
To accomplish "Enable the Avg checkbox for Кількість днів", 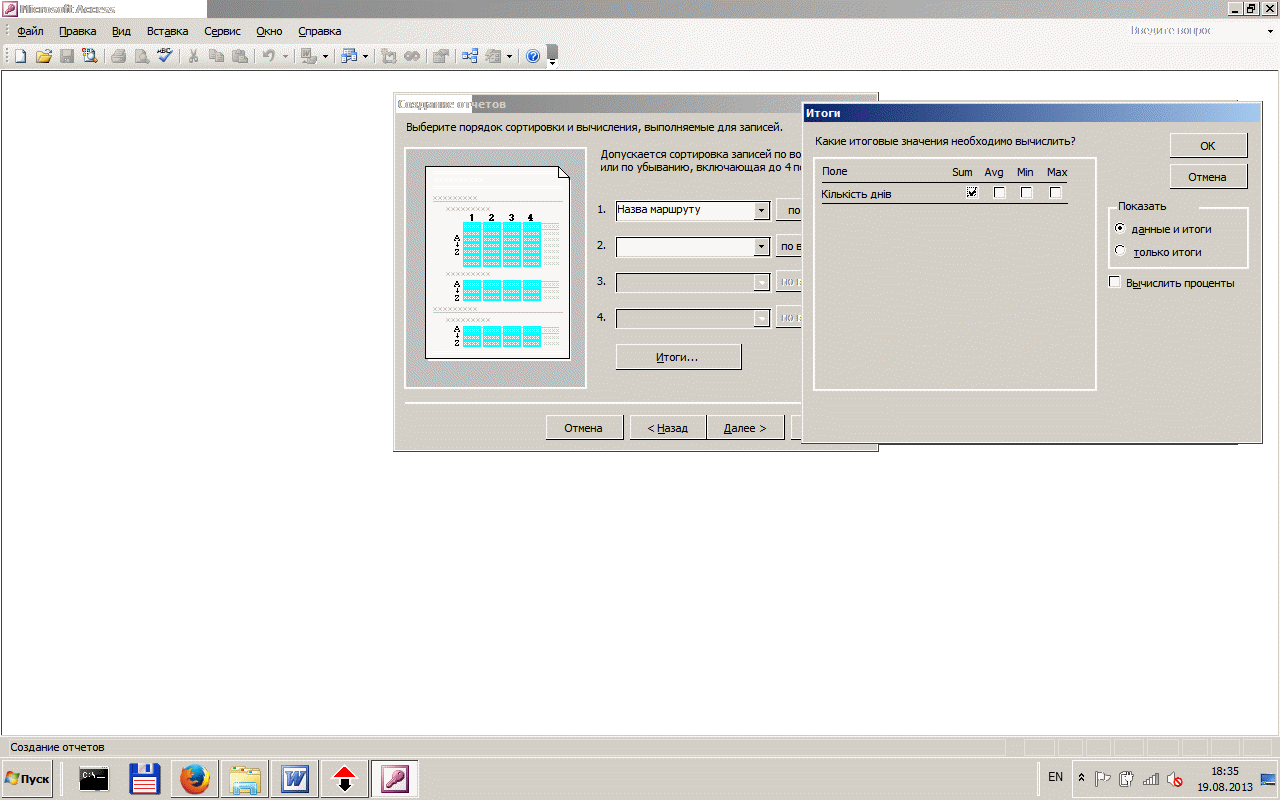I will coord(999,193).
